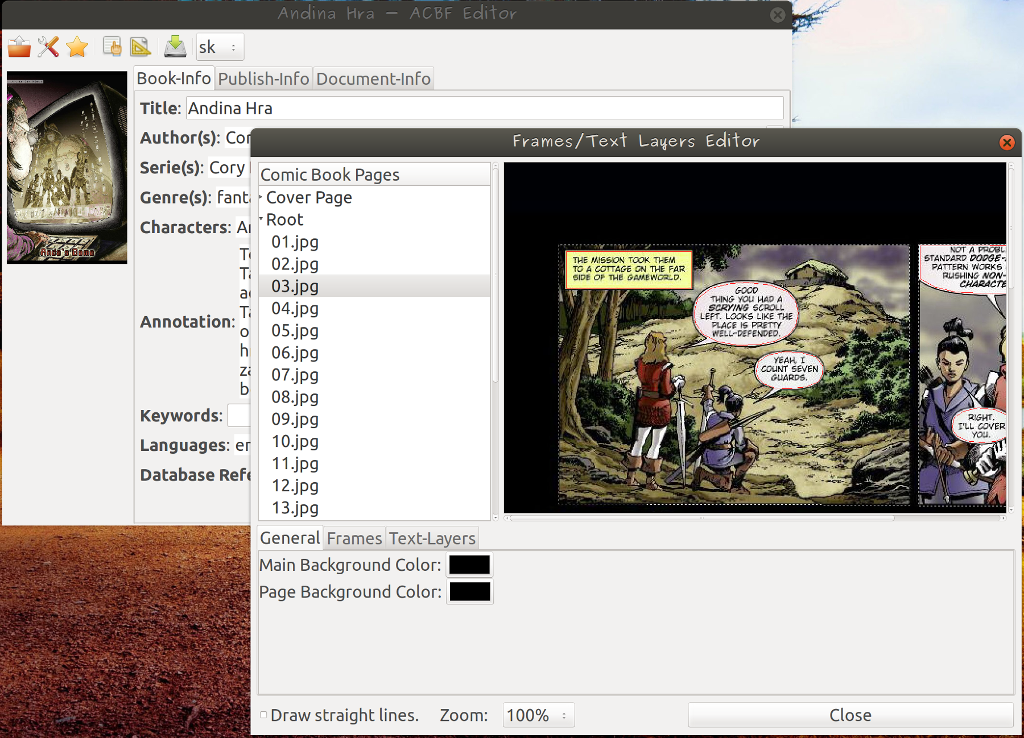Select the Root tree item

point(285,219)
